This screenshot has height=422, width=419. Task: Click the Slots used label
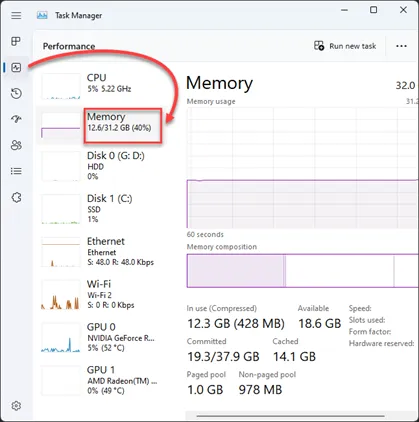pos(367,320)
